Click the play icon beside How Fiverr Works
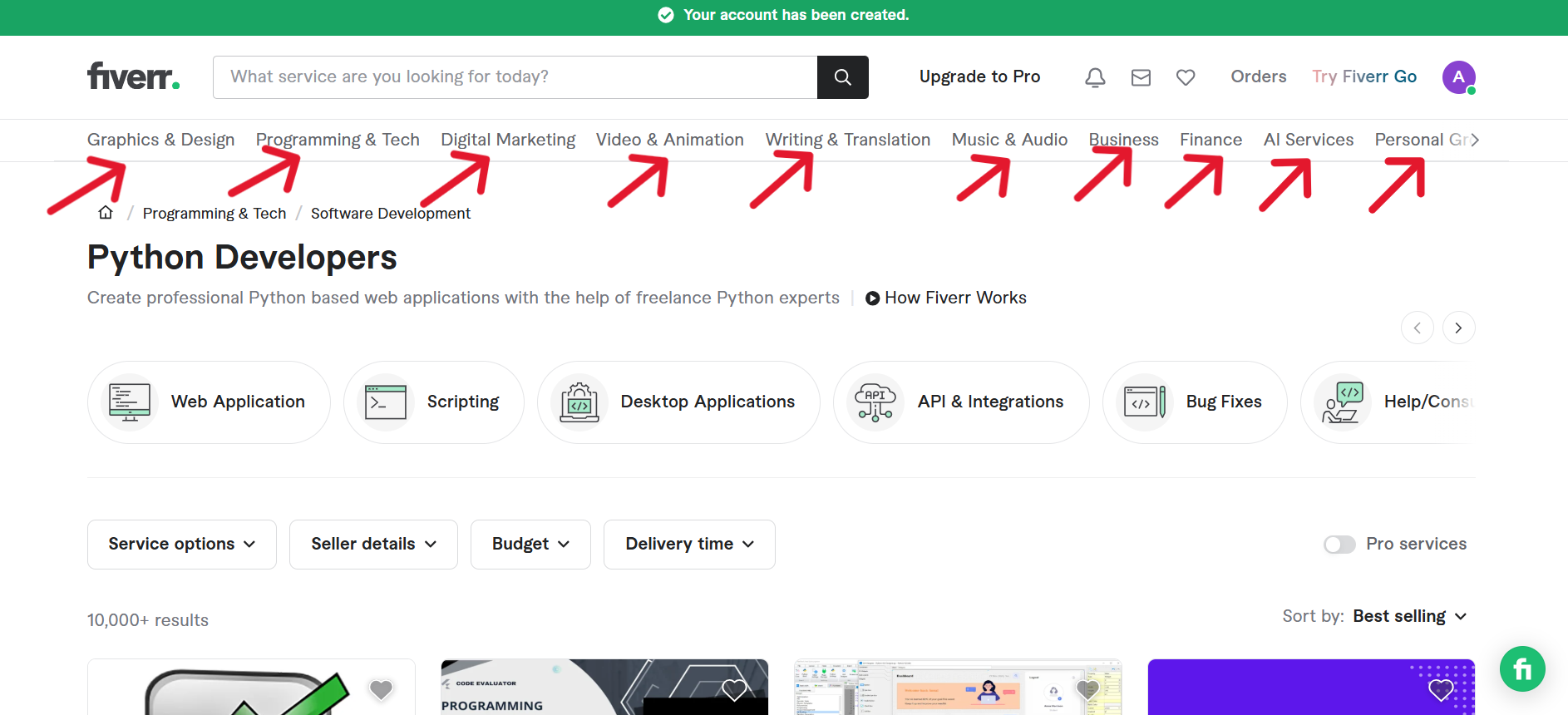Viewport: 1568px width, 715px height. (x=872, y=298)
